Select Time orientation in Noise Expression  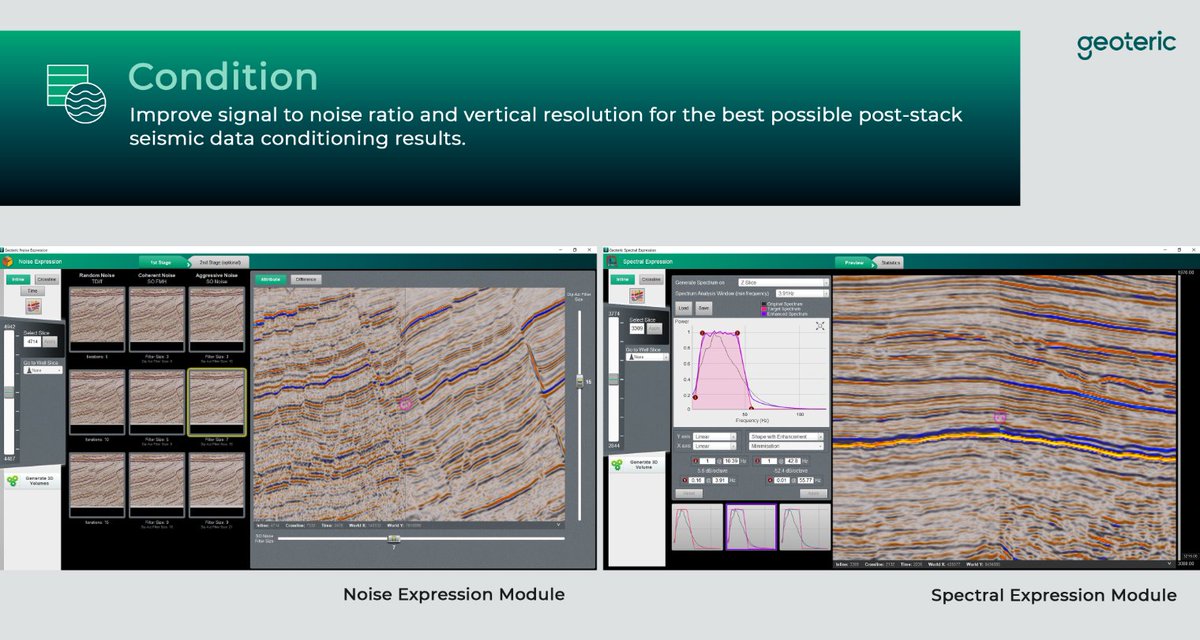[x=32, y=291]
